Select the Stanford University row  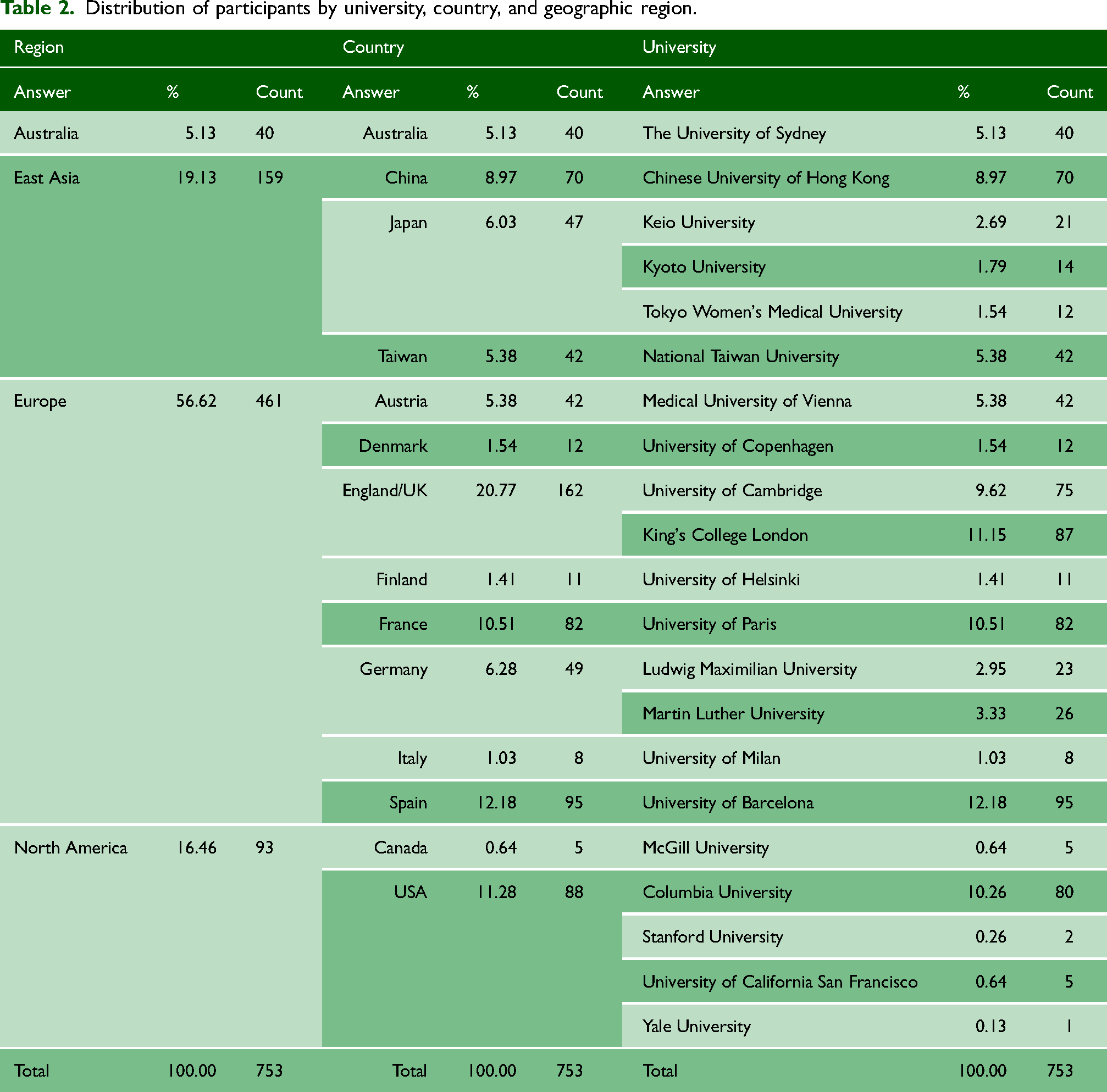tap(864, 936)
